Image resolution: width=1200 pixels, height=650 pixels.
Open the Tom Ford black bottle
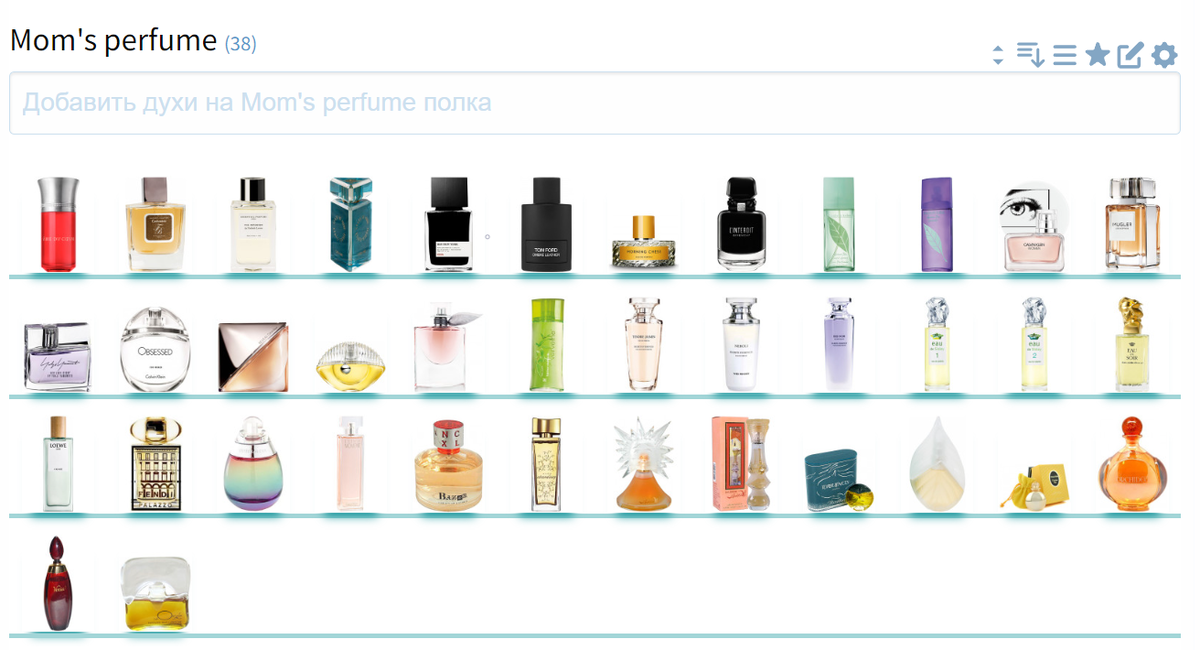pyautogui.click(x=545, y=224)
